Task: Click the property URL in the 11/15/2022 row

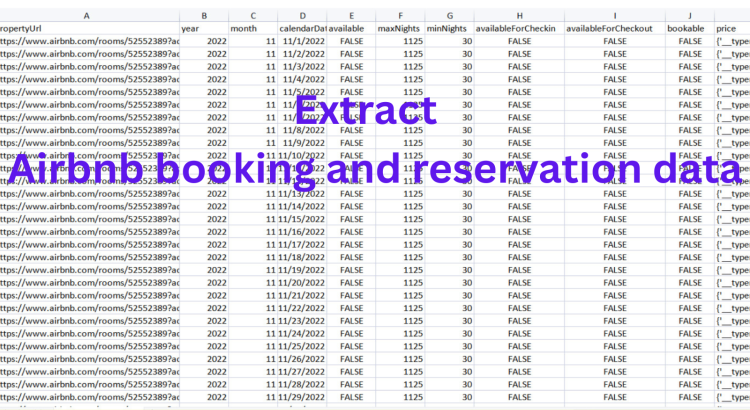Action: [89, 219]
